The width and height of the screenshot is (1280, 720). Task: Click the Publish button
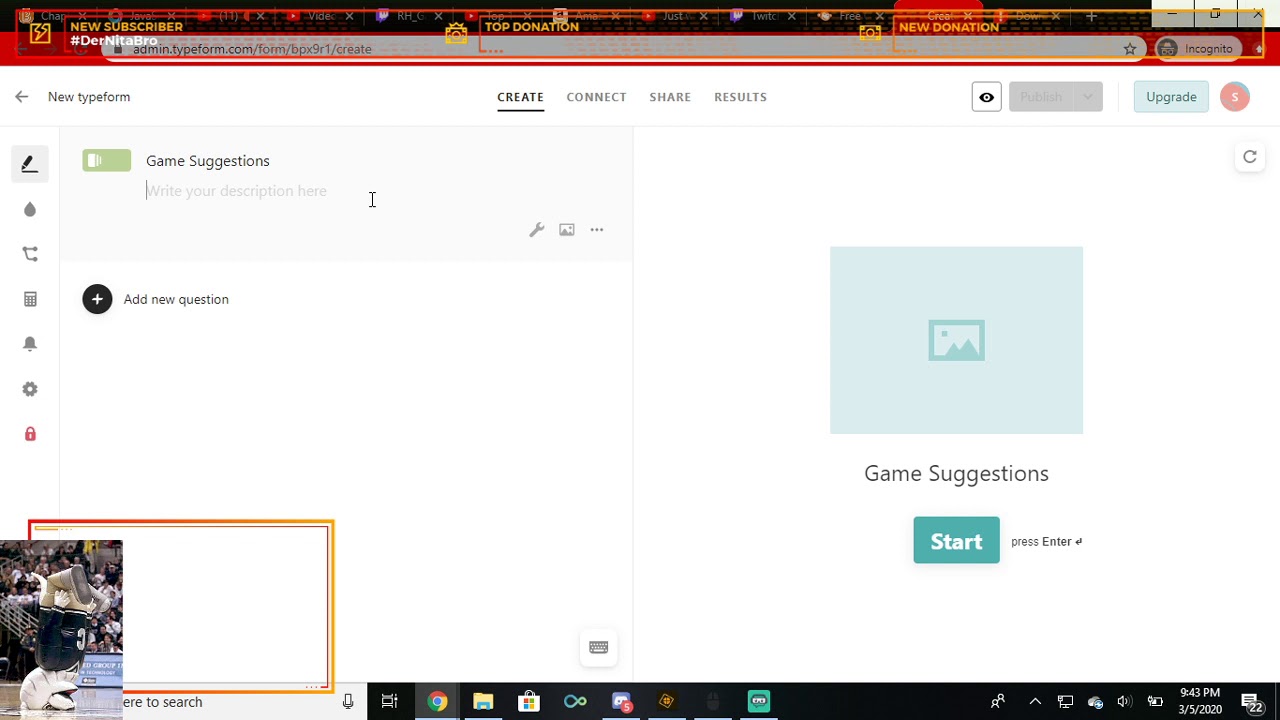[1041, 97]
